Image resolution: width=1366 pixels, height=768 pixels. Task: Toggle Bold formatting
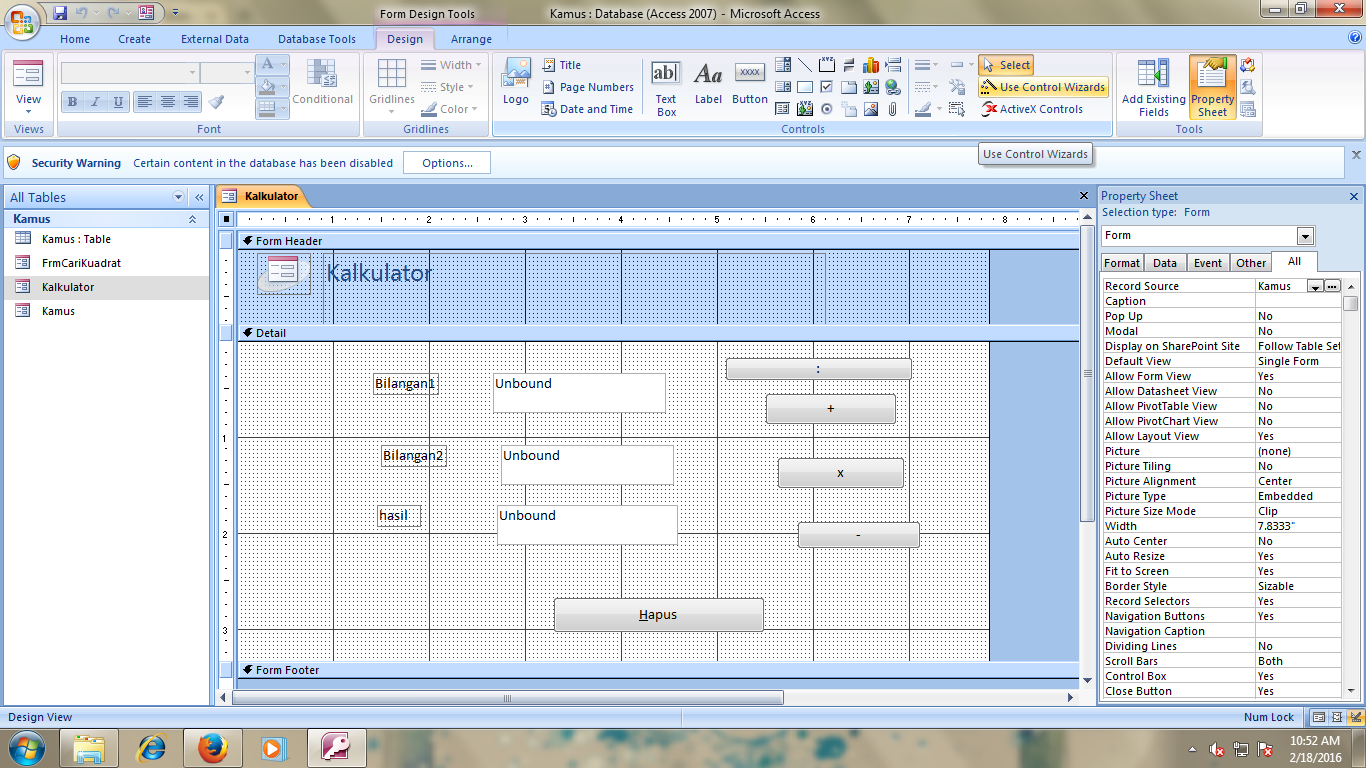tap(72, 102)
